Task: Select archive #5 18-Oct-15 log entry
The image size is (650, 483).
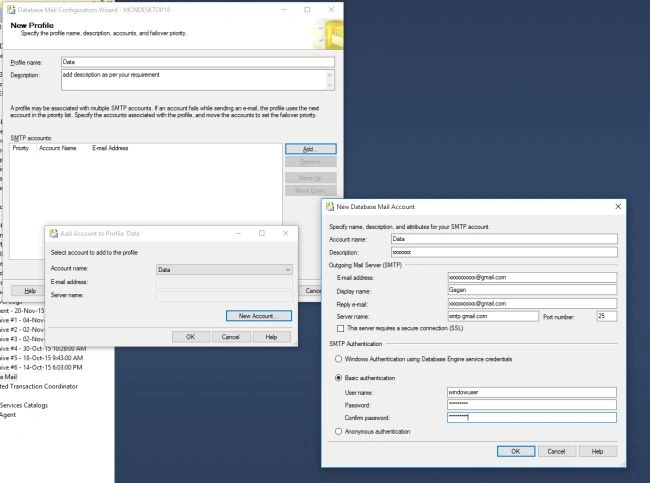Action: pyautogui.click(x=41, y=358)
